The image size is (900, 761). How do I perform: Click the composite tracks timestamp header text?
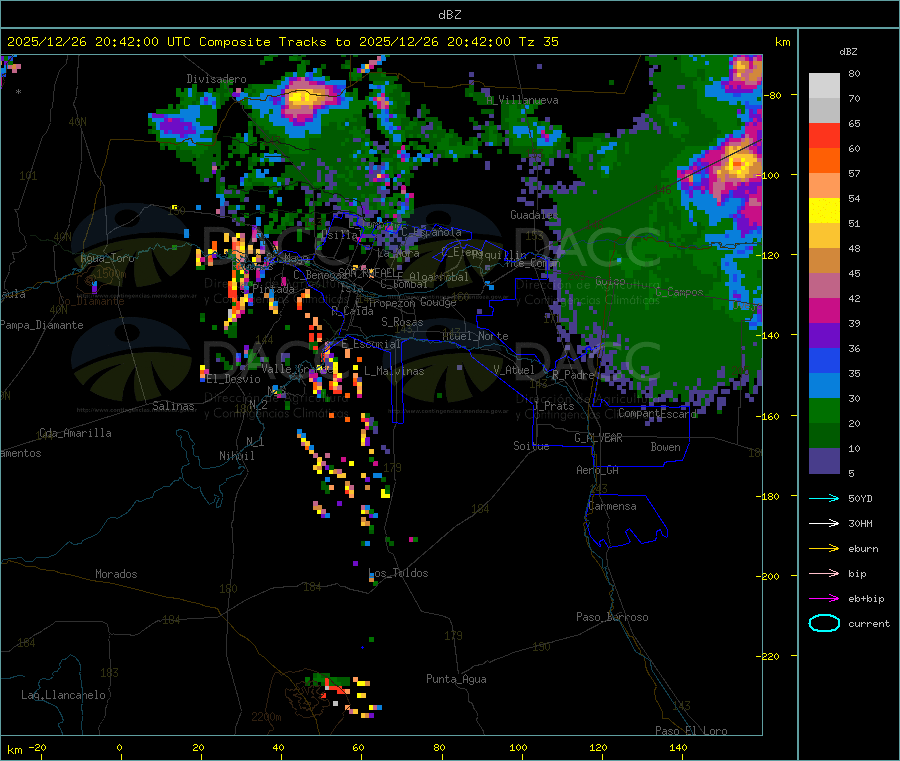(282, 42)
